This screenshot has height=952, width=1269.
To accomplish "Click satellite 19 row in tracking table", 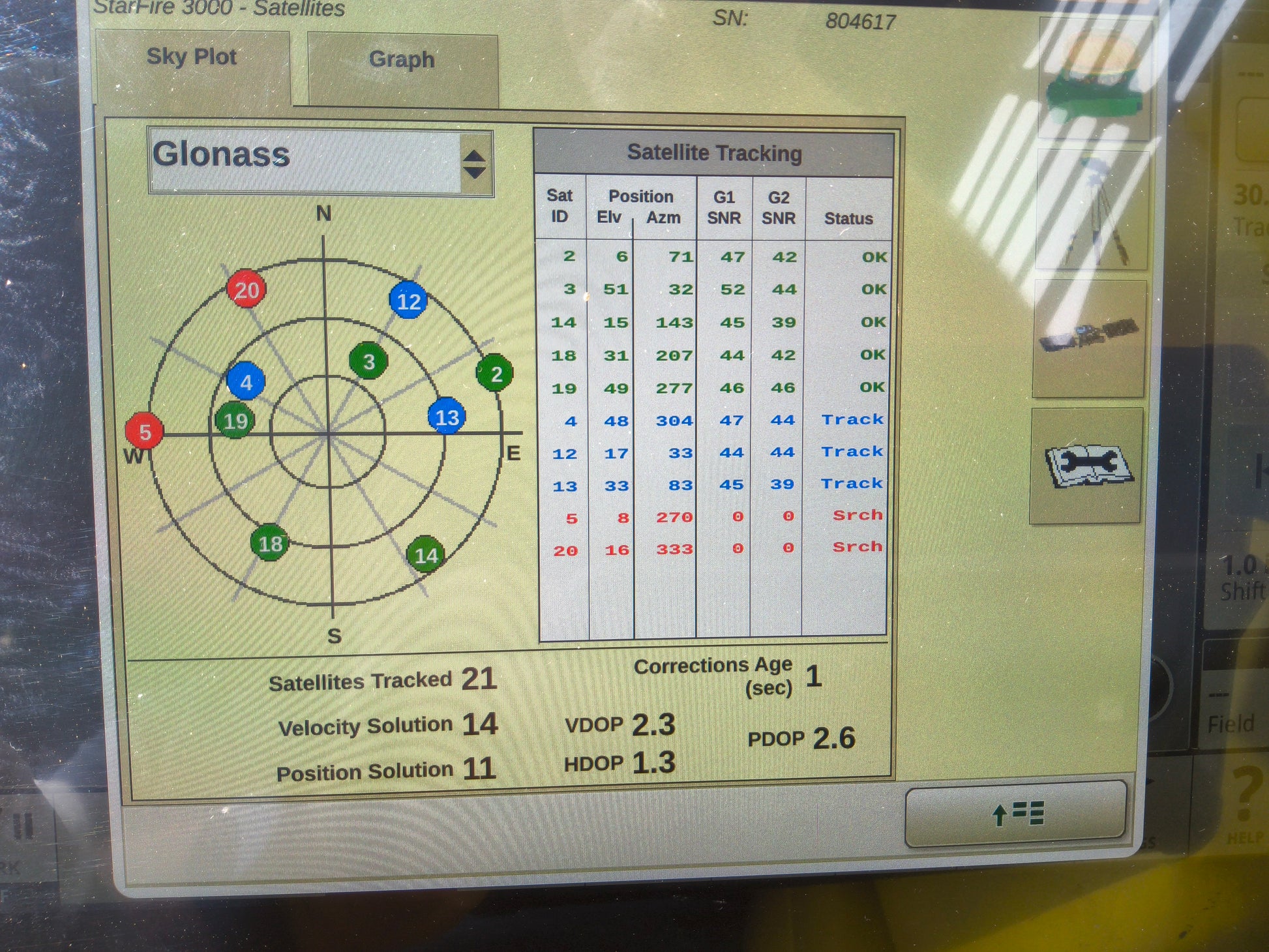I will [711, 388].
